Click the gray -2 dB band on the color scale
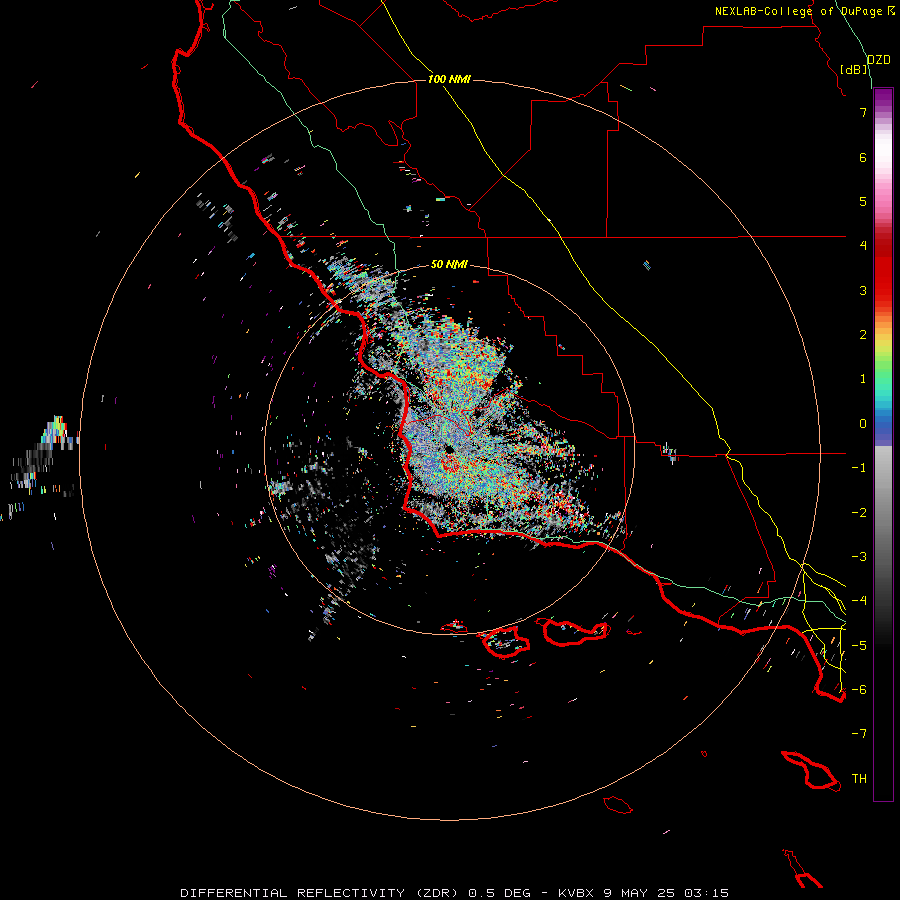 (x=883, y=512)
